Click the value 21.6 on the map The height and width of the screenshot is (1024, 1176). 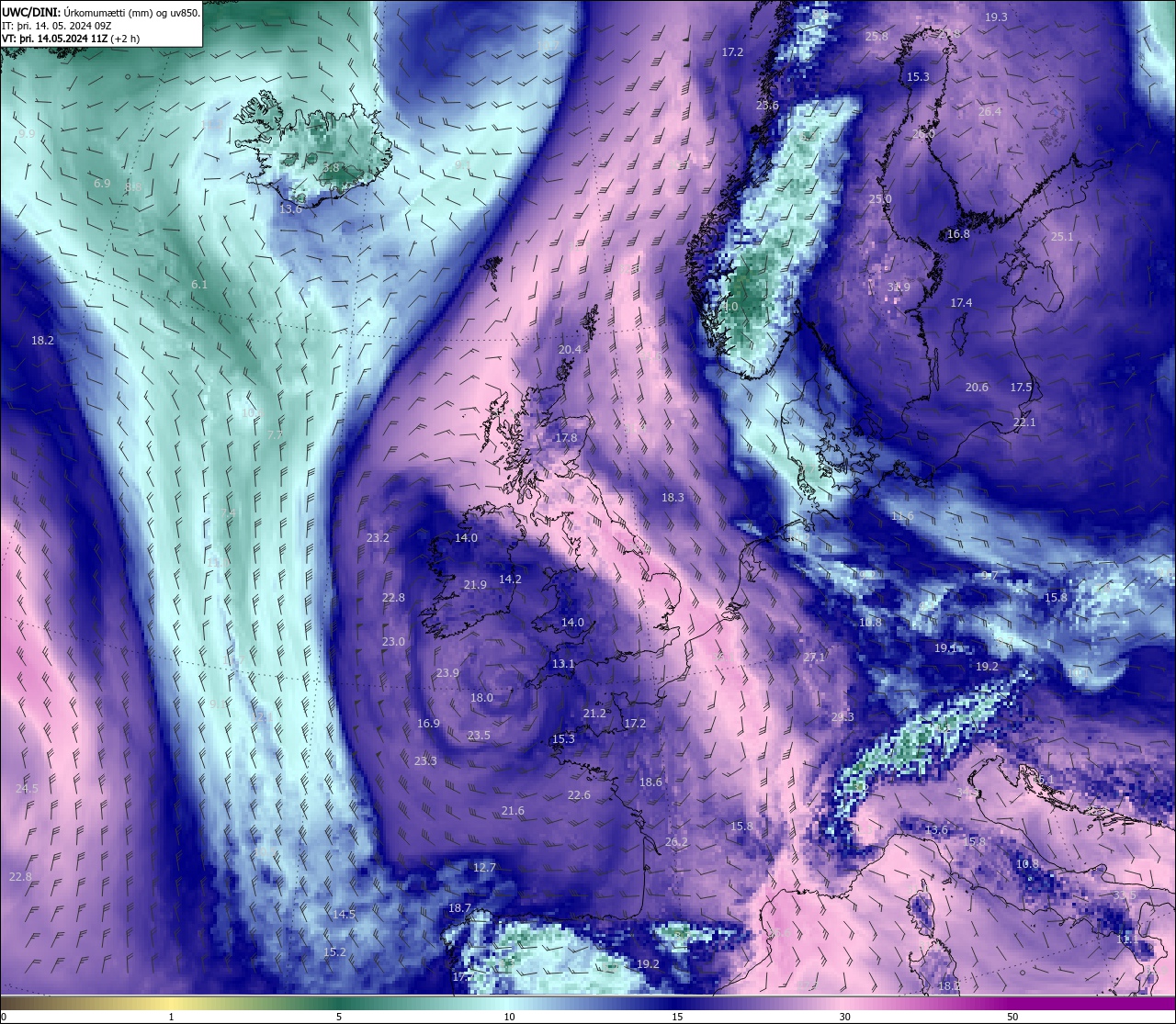coord(513,811)
